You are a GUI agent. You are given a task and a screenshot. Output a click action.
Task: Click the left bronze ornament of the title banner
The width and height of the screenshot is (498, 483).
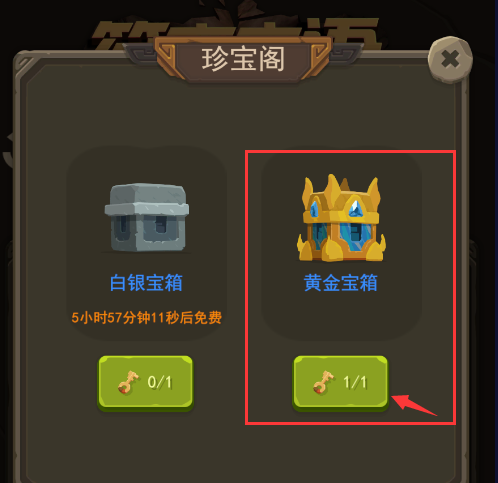[x=167, y=57]
